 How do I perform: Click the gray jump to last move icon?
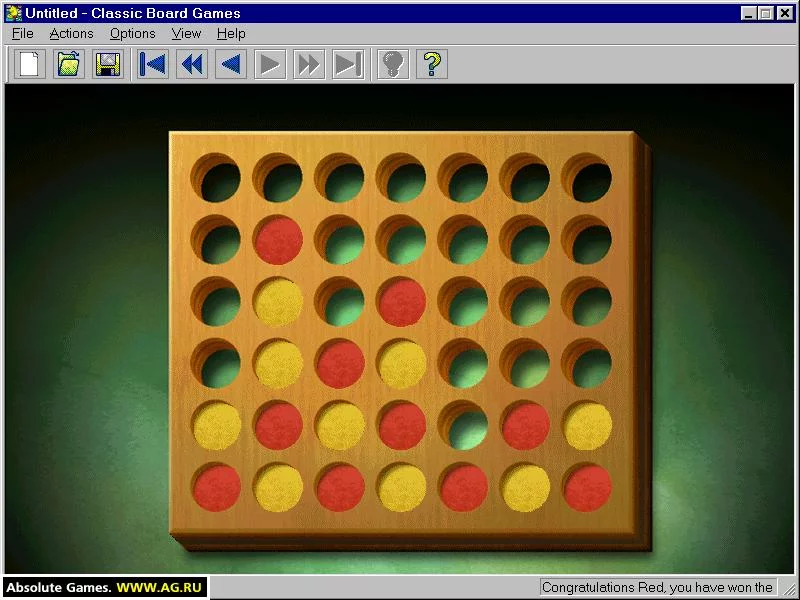tap(348, 64)
